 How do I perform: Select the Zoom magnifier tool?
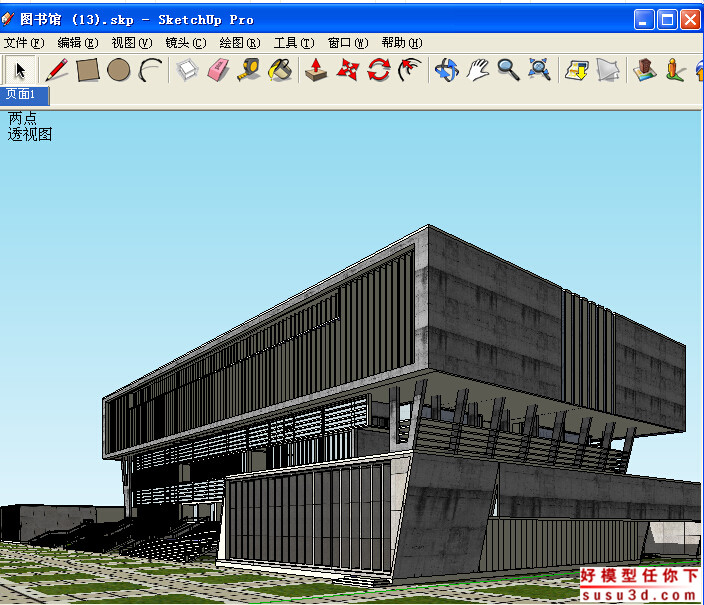coord(508,70)
